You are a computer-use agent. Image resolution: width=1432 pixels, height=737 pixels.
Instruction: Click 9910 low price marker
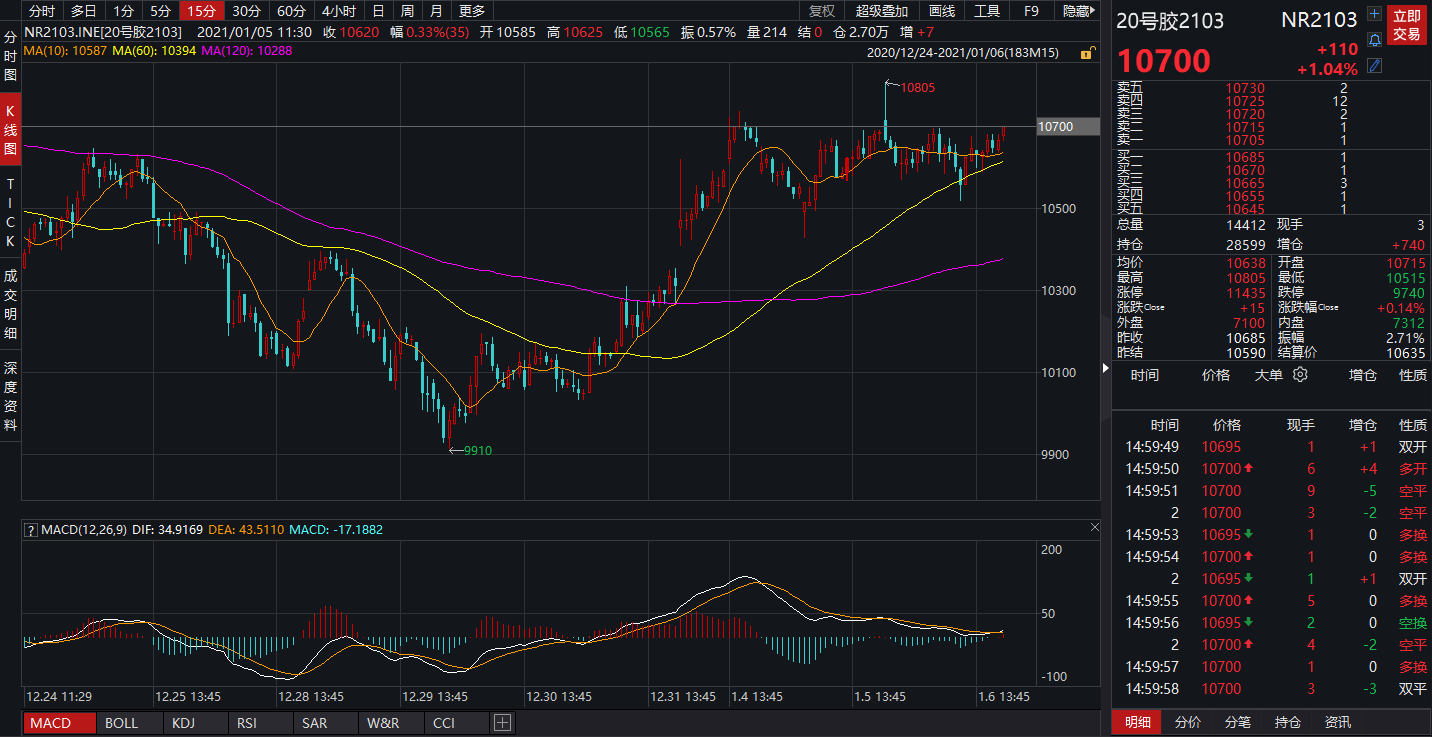(477, 451)
